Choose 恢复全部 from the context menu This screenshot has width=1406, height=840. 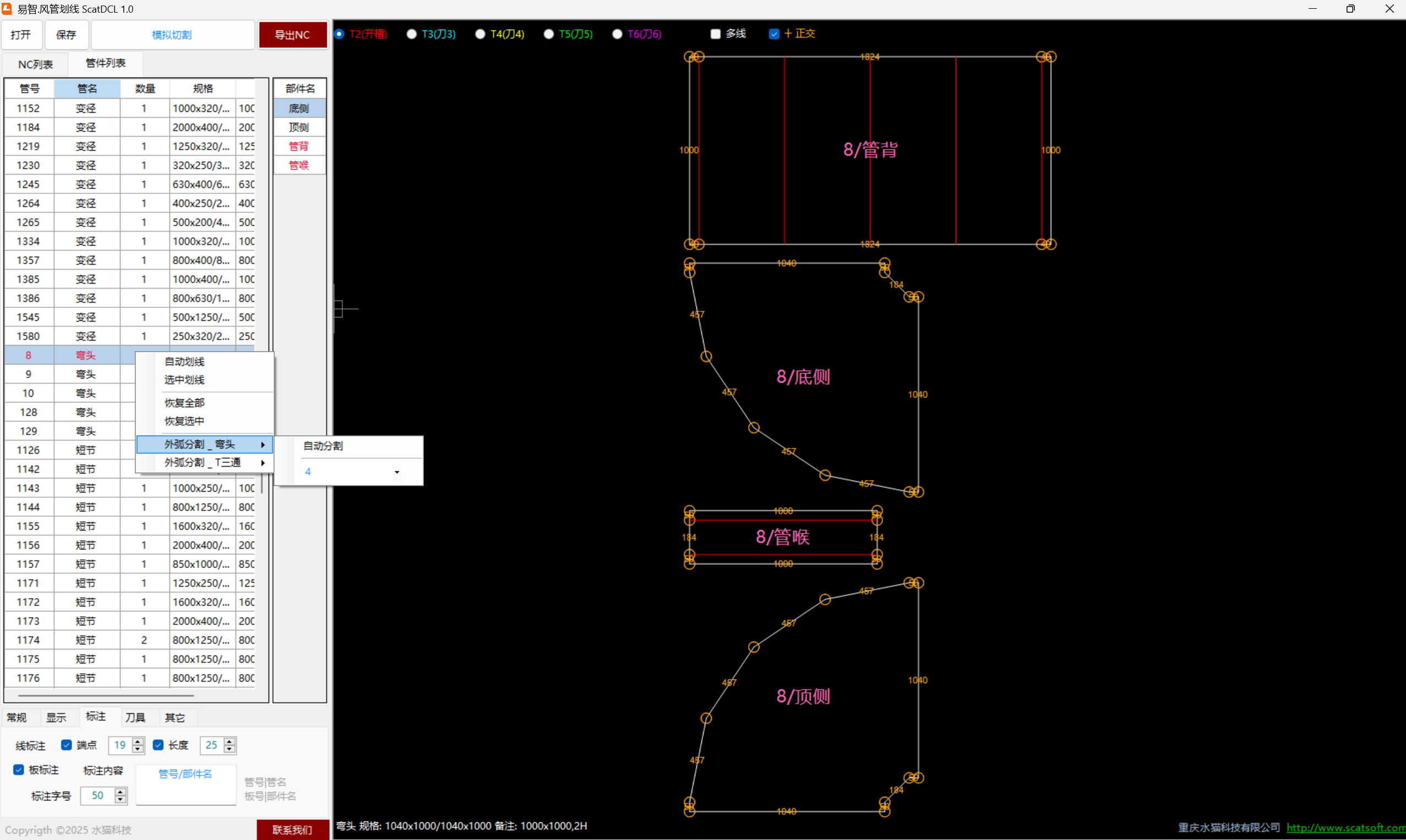[184, 402]
